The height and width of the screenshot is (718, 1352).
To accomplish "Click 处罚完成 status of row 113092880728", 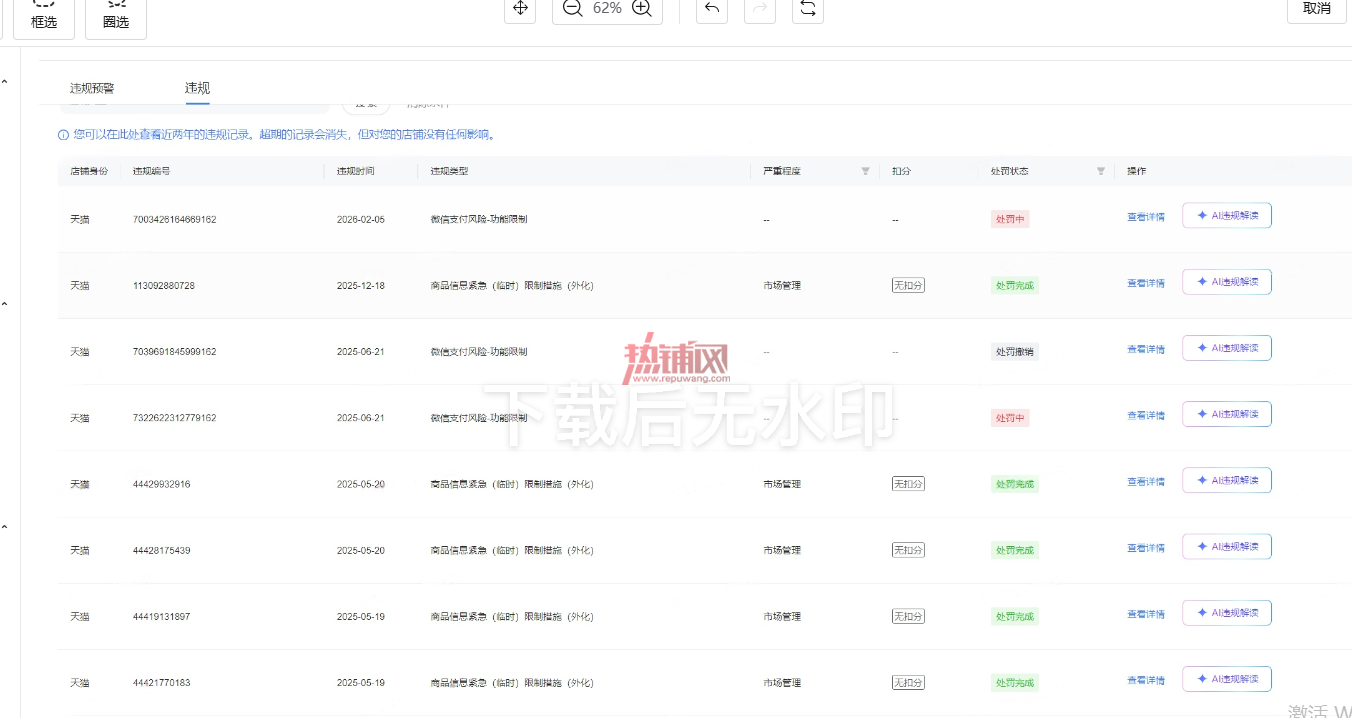I will click(1015, 285).
